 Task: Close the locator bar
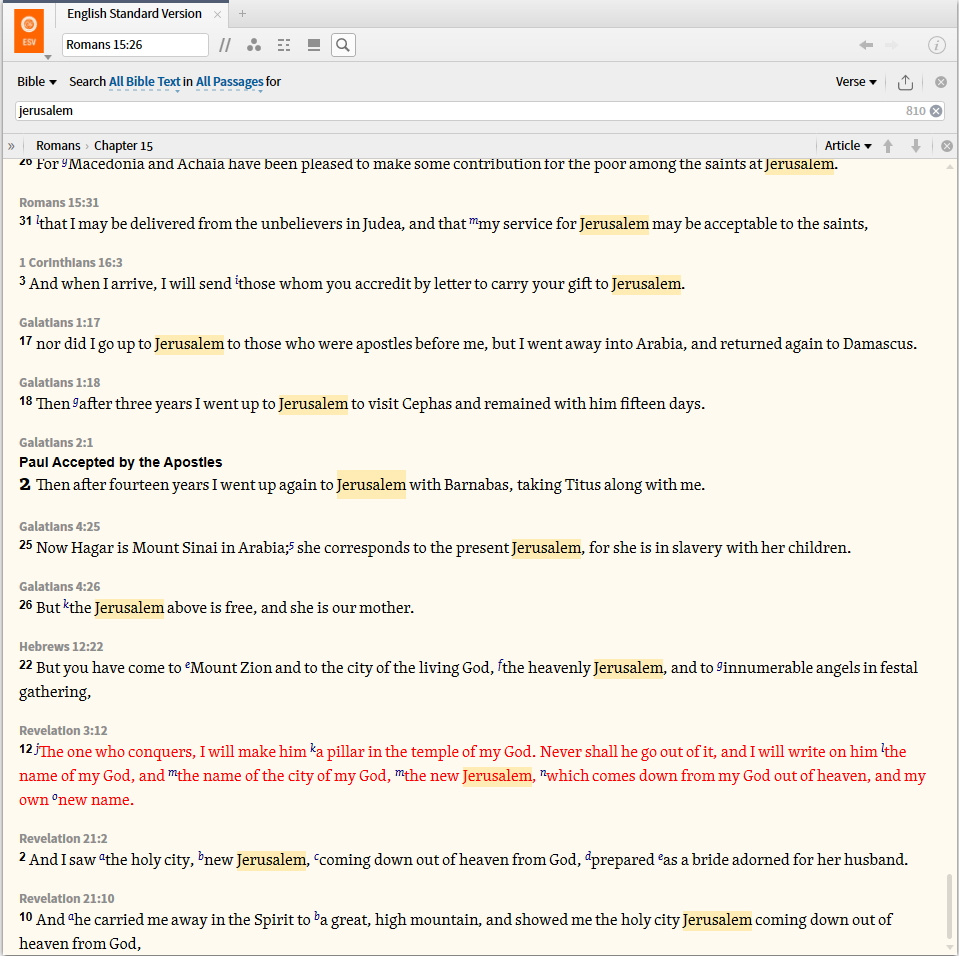coord(947,146)
